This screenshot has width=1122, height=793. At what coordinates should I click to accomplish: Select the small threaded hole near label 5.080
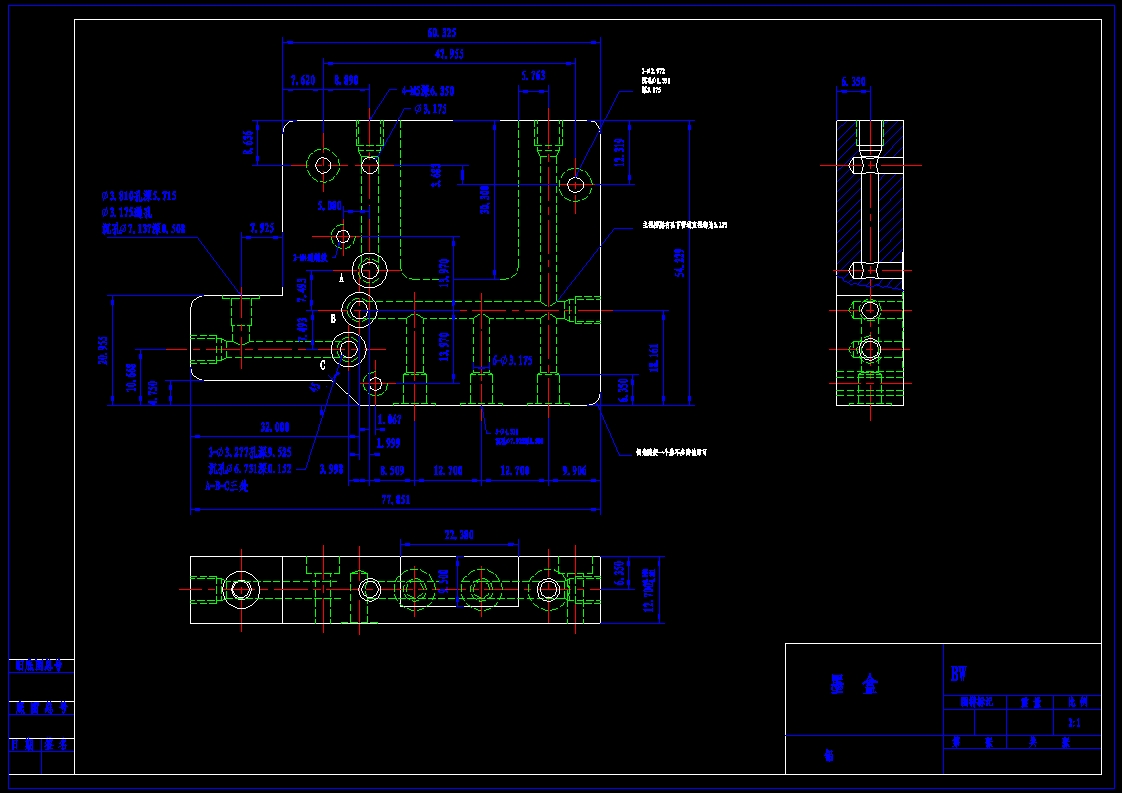point(342,236)
